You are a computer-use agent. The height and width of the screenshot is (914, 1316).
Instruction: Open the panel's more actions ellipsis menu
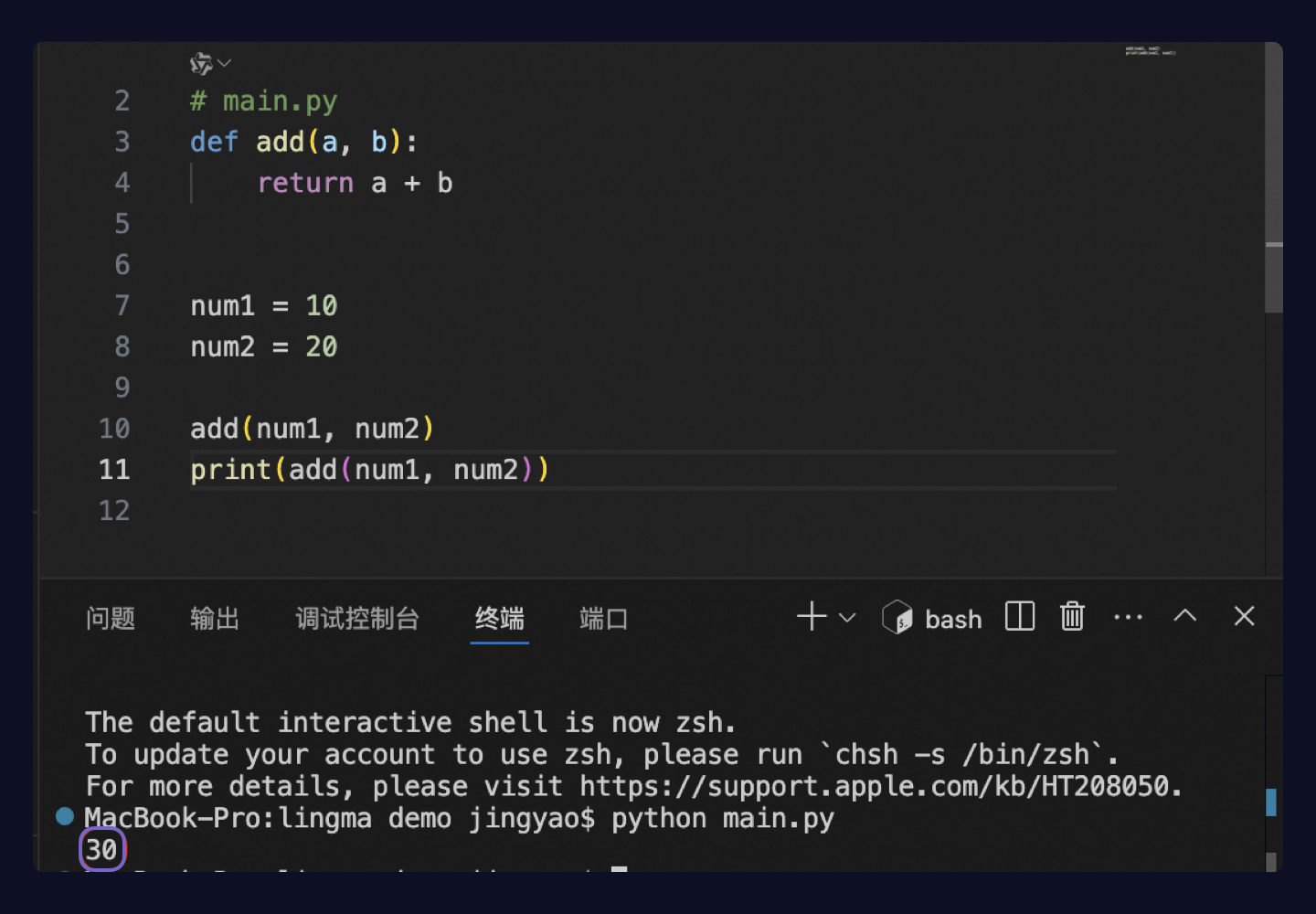tap(1128, 617)
